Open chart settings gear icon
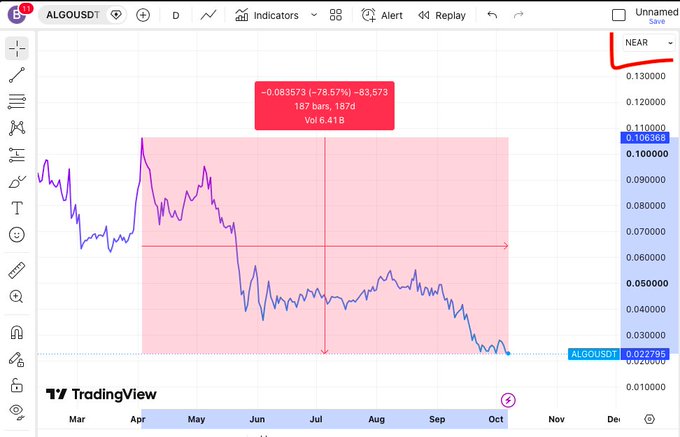This screenshot has width=680, height=437. tap(649, 419)
